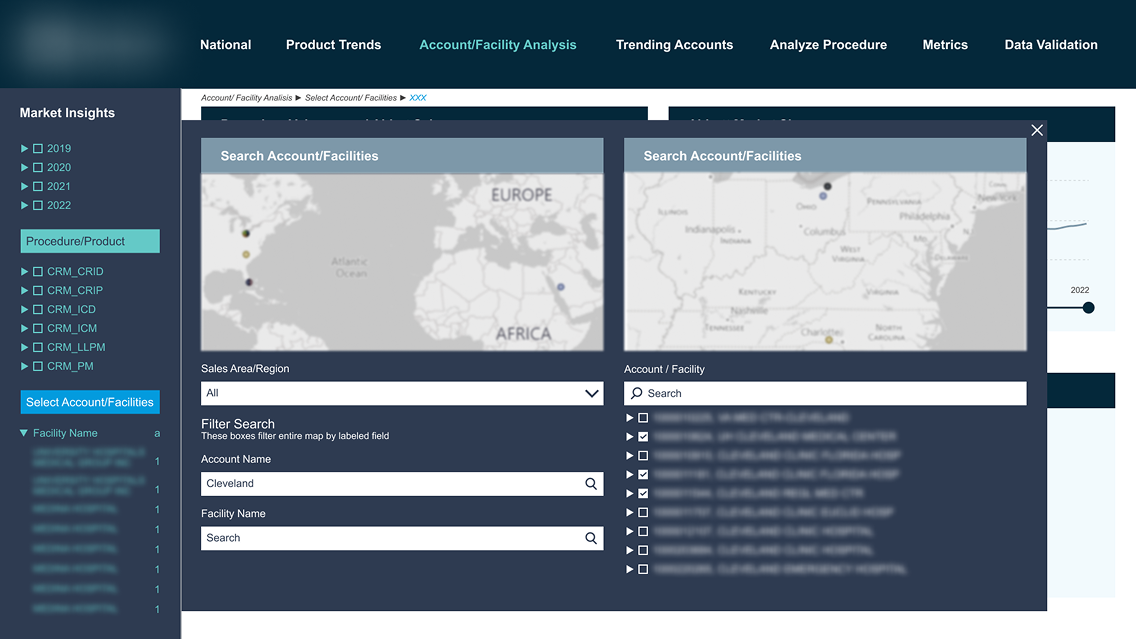Image resolution: width=1136 pixels, height=639 pixels.
Task: Tick the CRM_LLPM checkbox
Action: click(38, 347)
